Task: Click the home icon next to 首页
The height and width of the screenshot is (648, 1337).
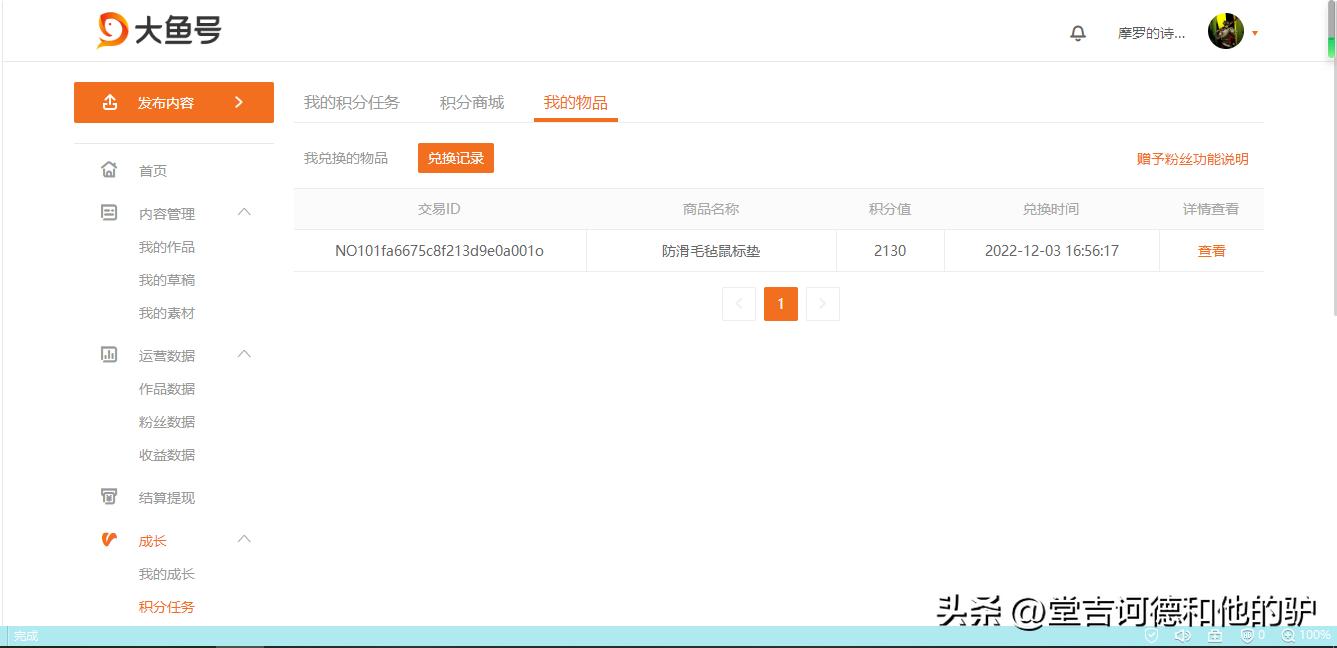Action: [110, 170]
